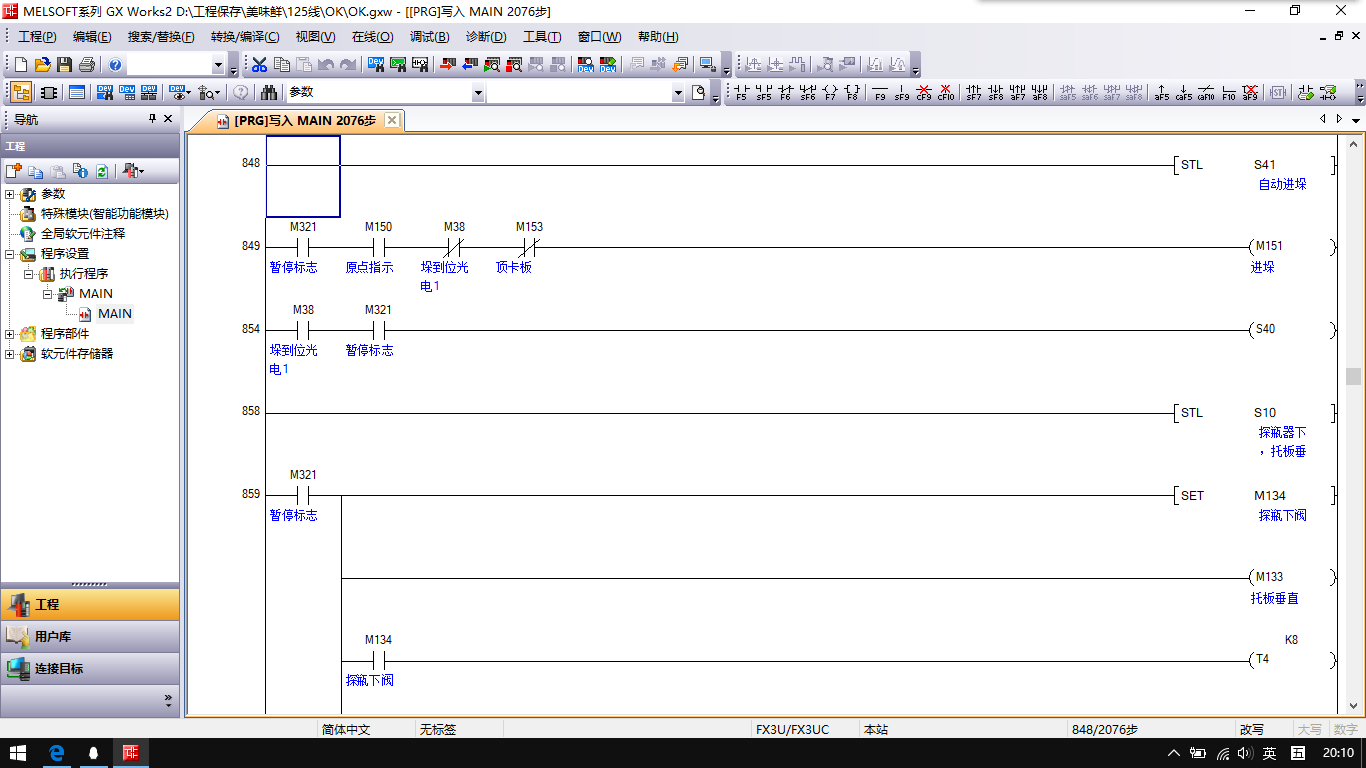The image size is (1366, 768).
Task: Insert normally open contact F5
Action: click(x=741, y=93)
